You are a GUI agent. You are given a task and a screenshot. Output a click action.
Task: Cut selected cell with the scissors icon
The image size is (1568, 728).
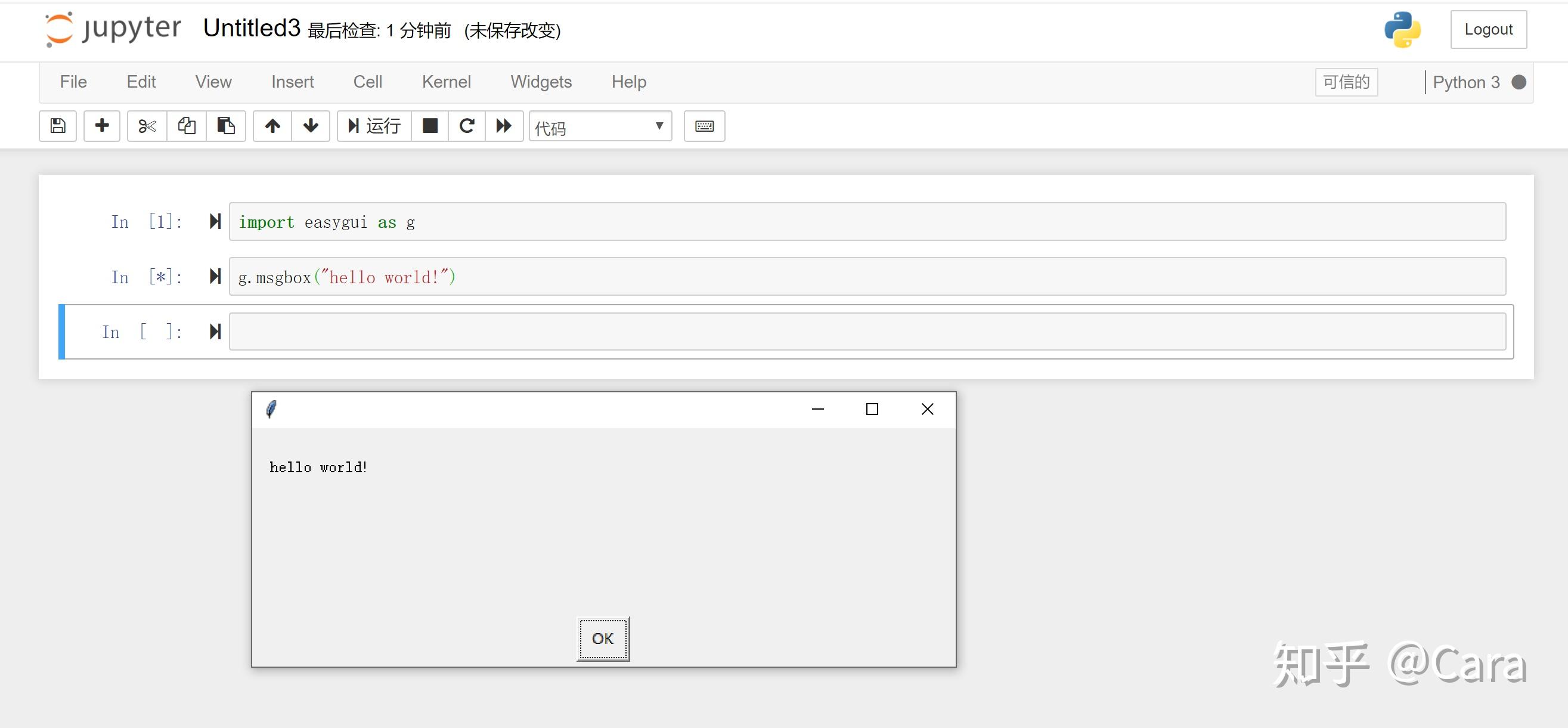[147, 126]
